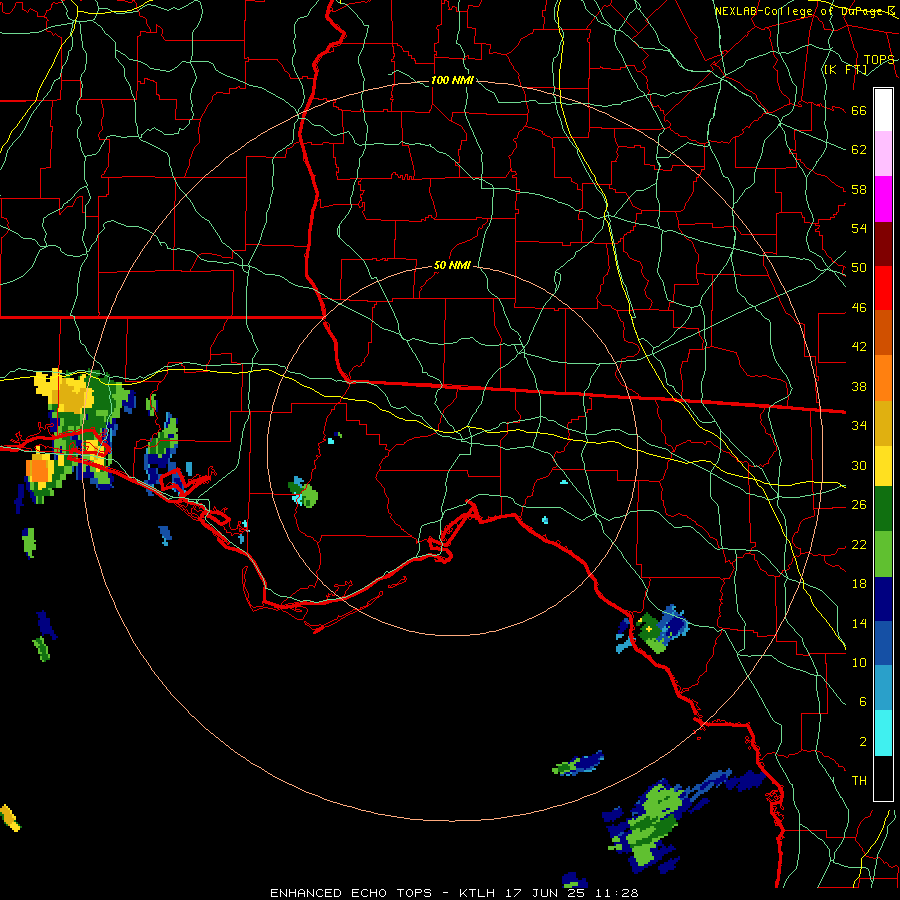
Task: Click the dark red swatch near 54 kft
Action: (x=883, y=244)
